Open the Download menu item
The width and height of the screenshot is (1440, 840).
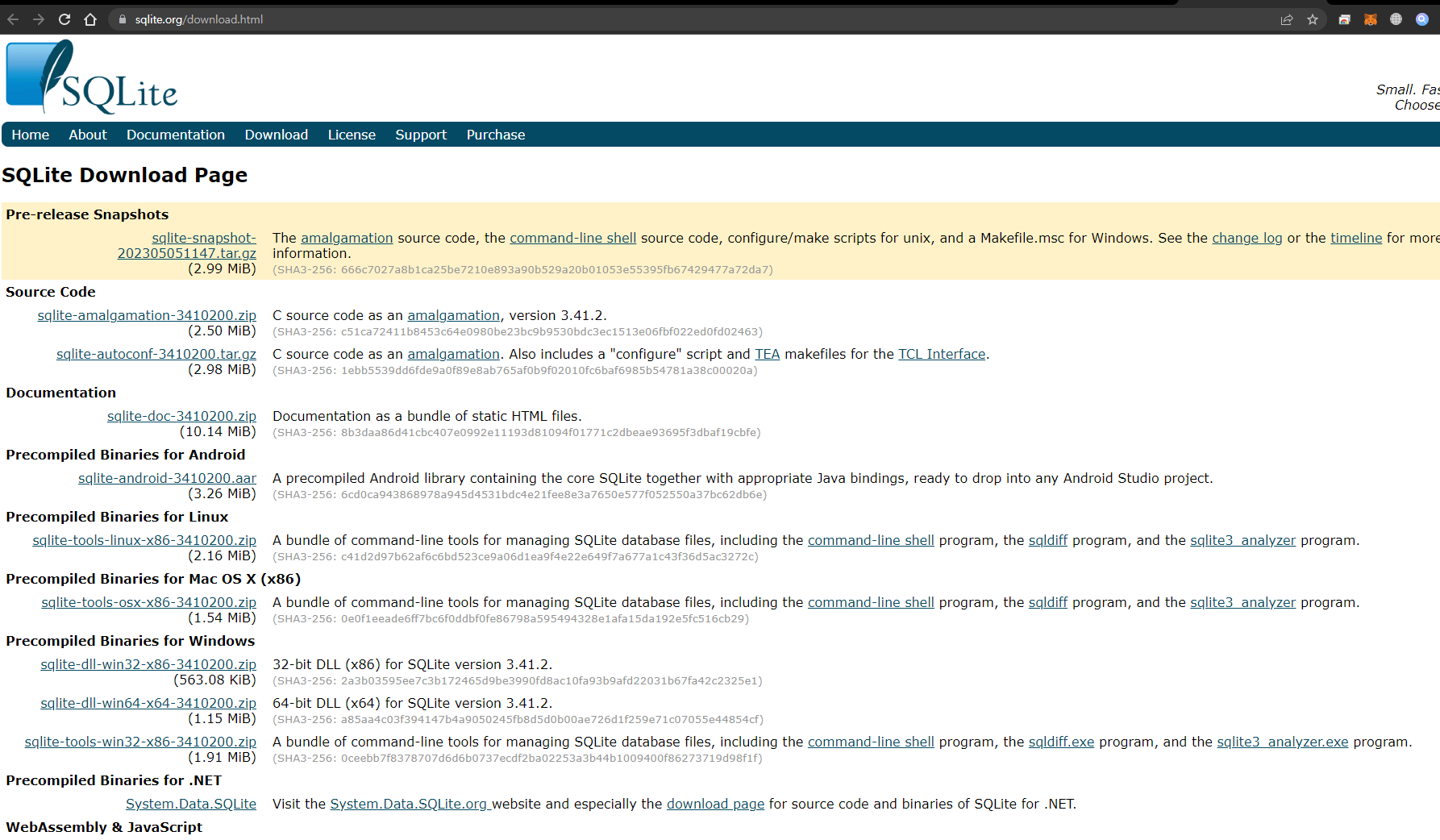277,135
